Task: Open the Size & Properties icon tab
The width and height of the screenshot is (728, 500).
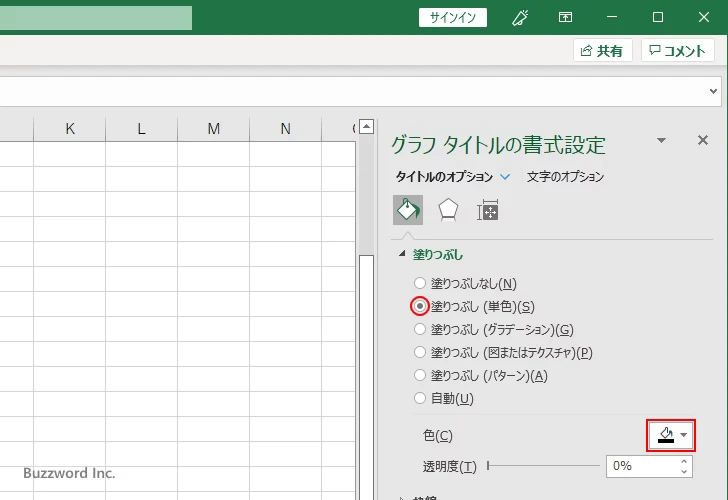Action: [488, 209]
